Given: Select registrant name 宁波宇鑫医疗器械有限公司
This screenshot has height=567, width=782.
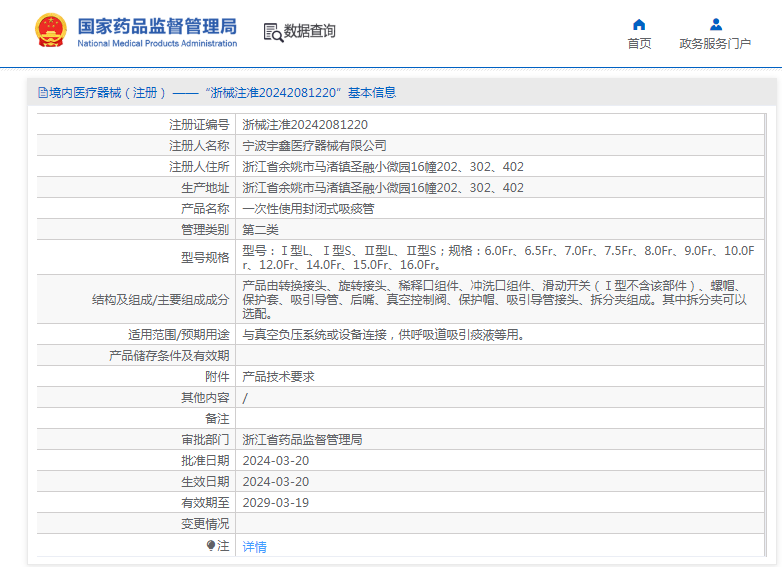Looking at the screenshot, I should tap(314, 146).
